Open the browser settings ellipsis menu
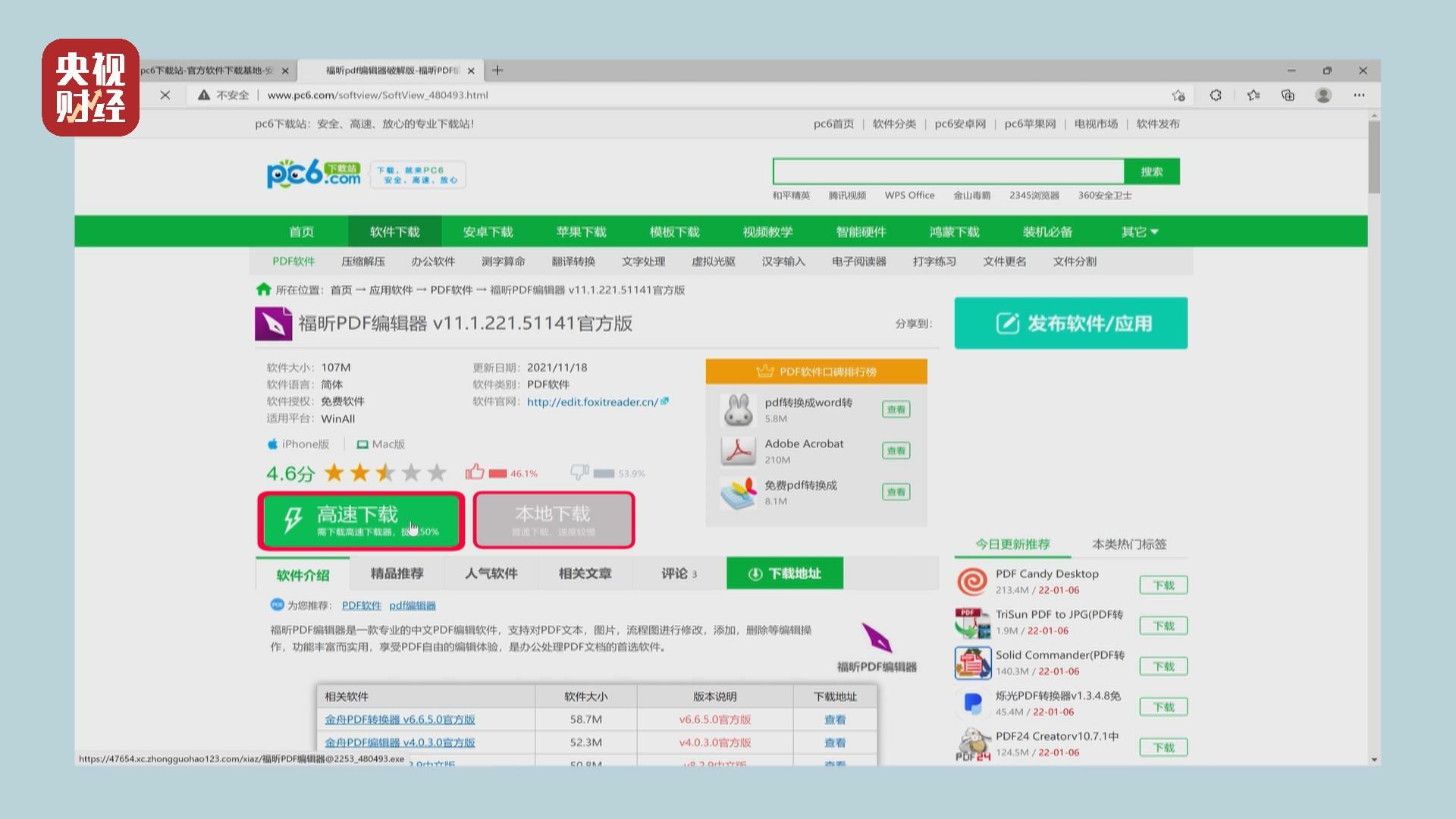 (1359, 95)
